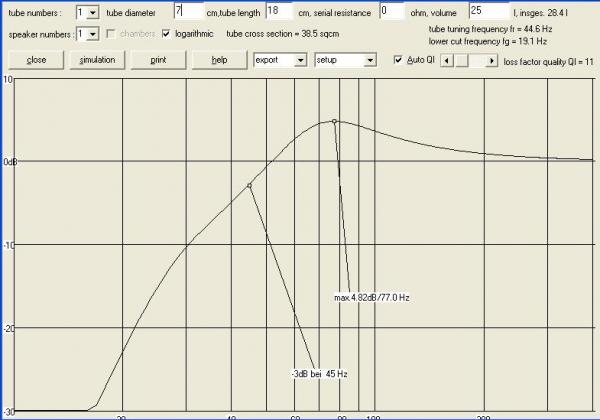The width and height of the screenshot is (600, 420).
Task: Open the help button
Action: [219, 60]
